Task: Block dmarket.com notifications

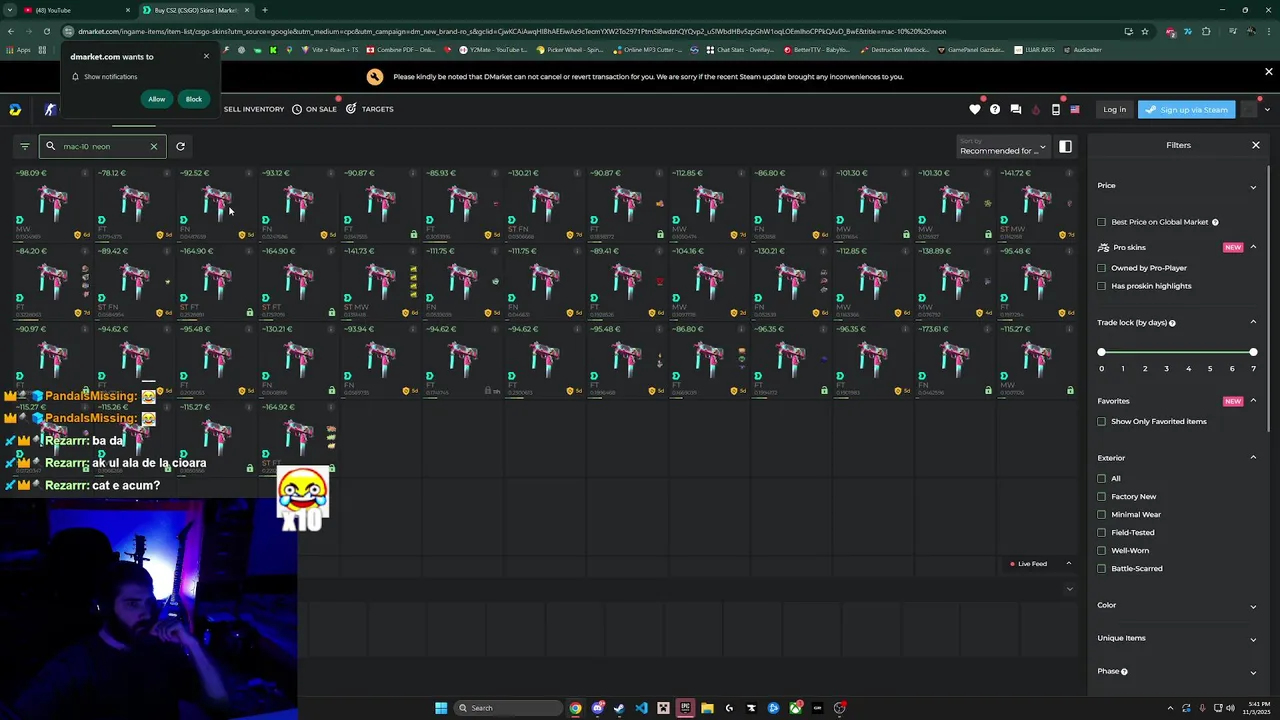Action: (194, 99)
